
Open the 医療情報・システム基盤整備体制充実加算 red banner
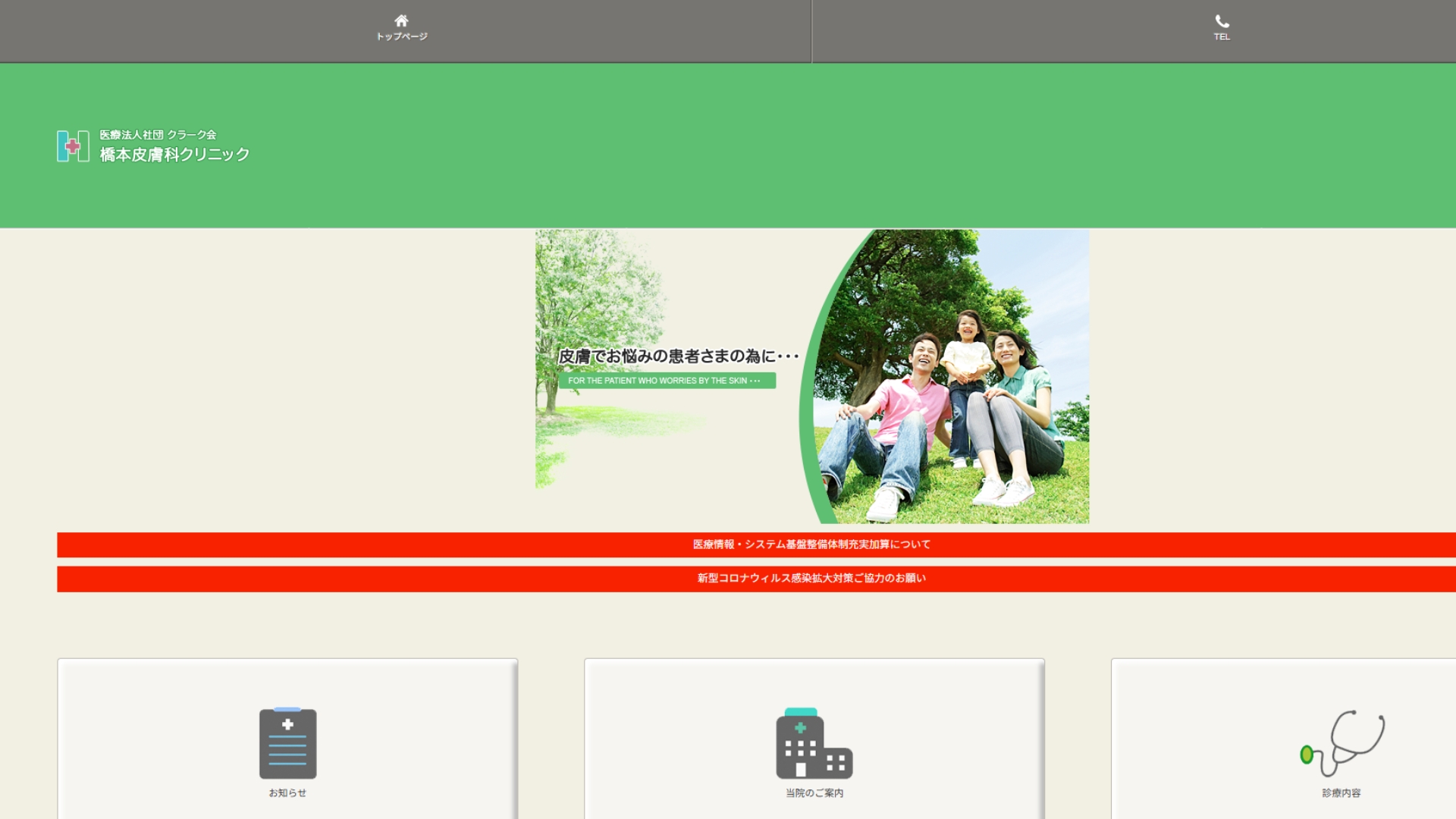pos(811,544)
